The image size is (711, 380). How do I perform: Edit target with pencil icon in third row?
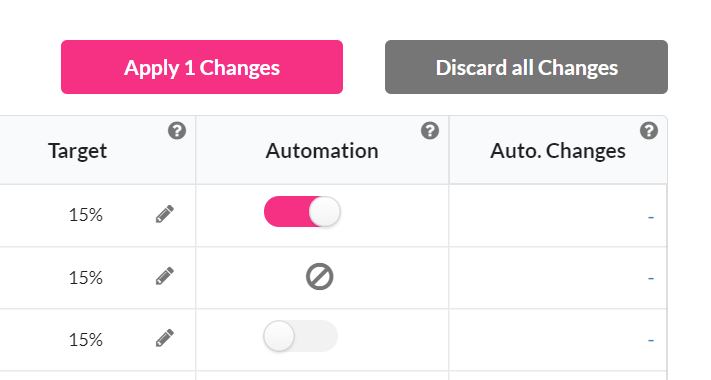(x=165, y=338)
